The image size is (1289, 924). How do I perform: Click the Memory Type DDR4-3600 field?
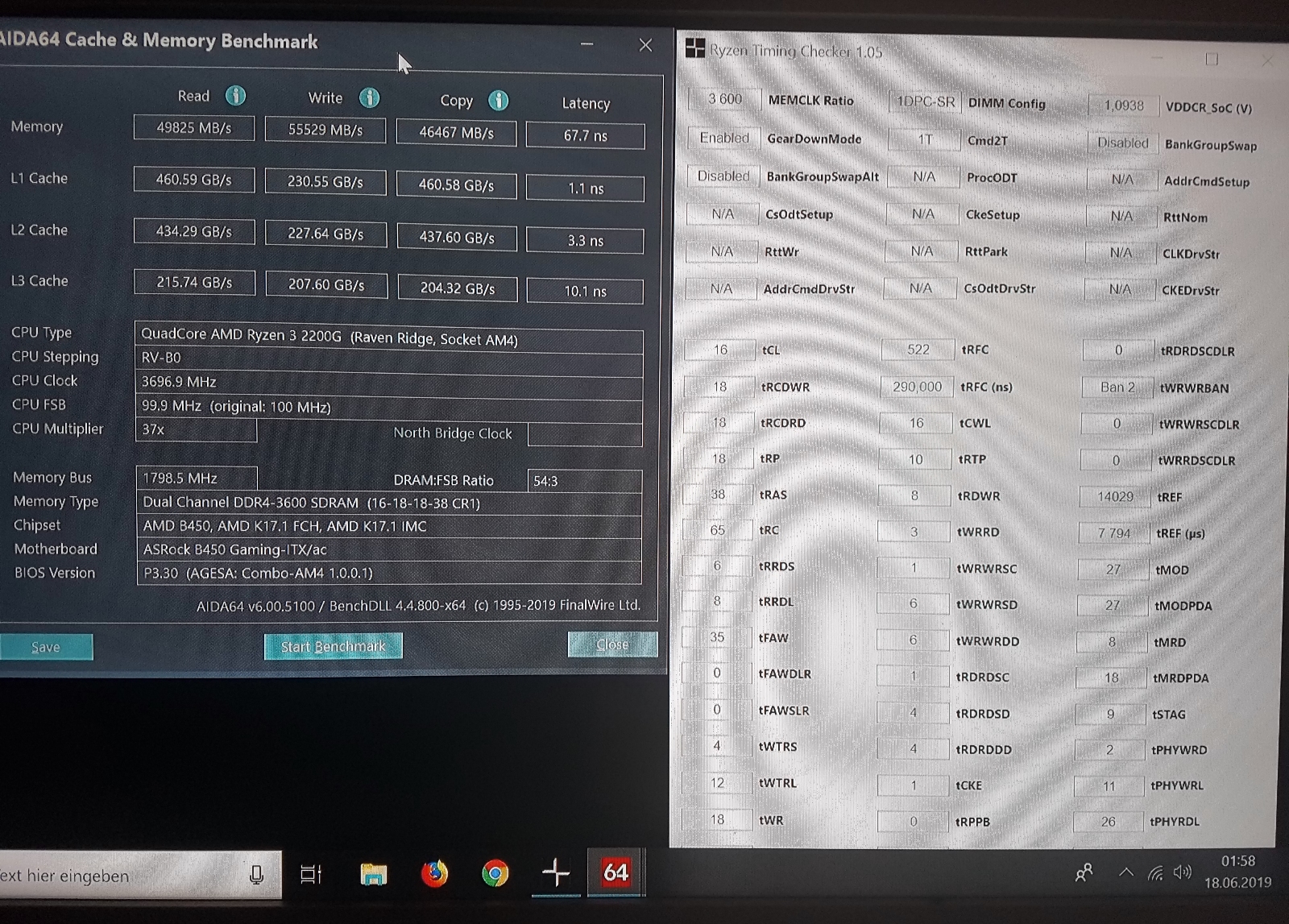(x=390, y=503)
